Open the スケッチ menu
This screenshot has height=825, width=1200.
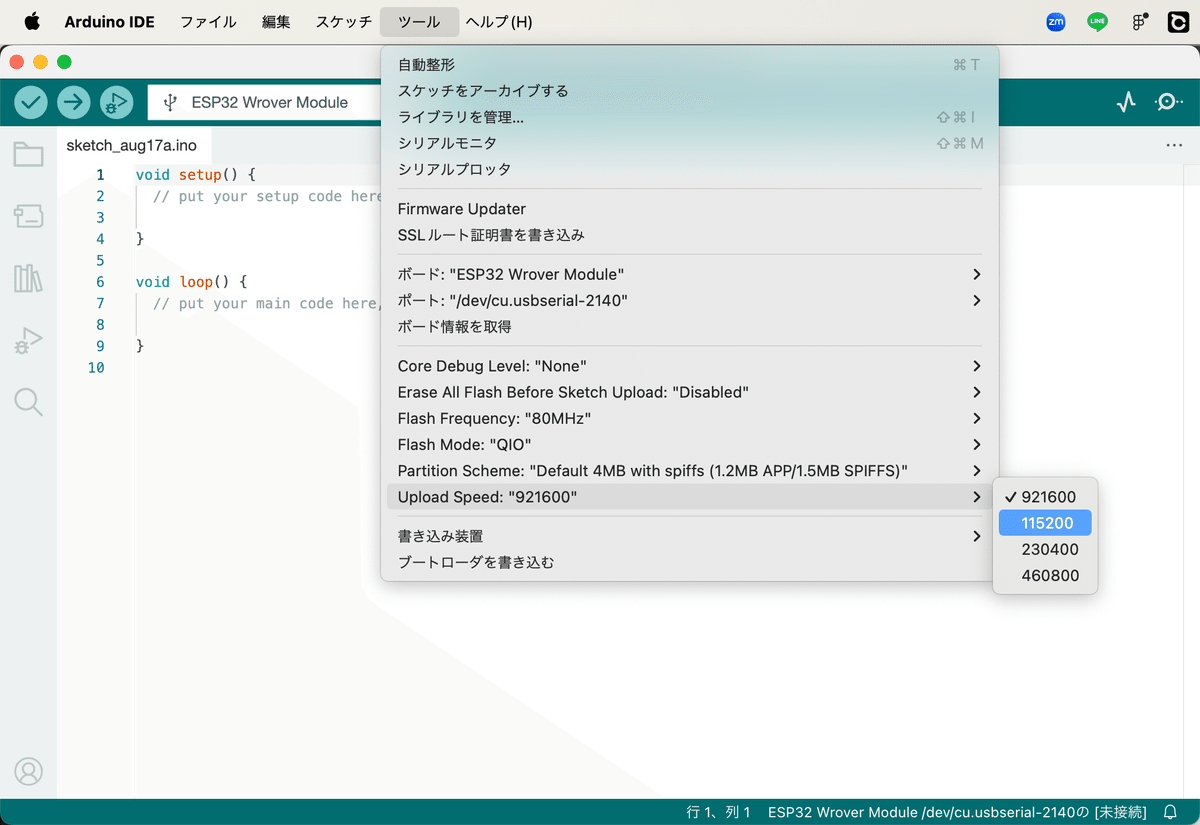[343, 22]
